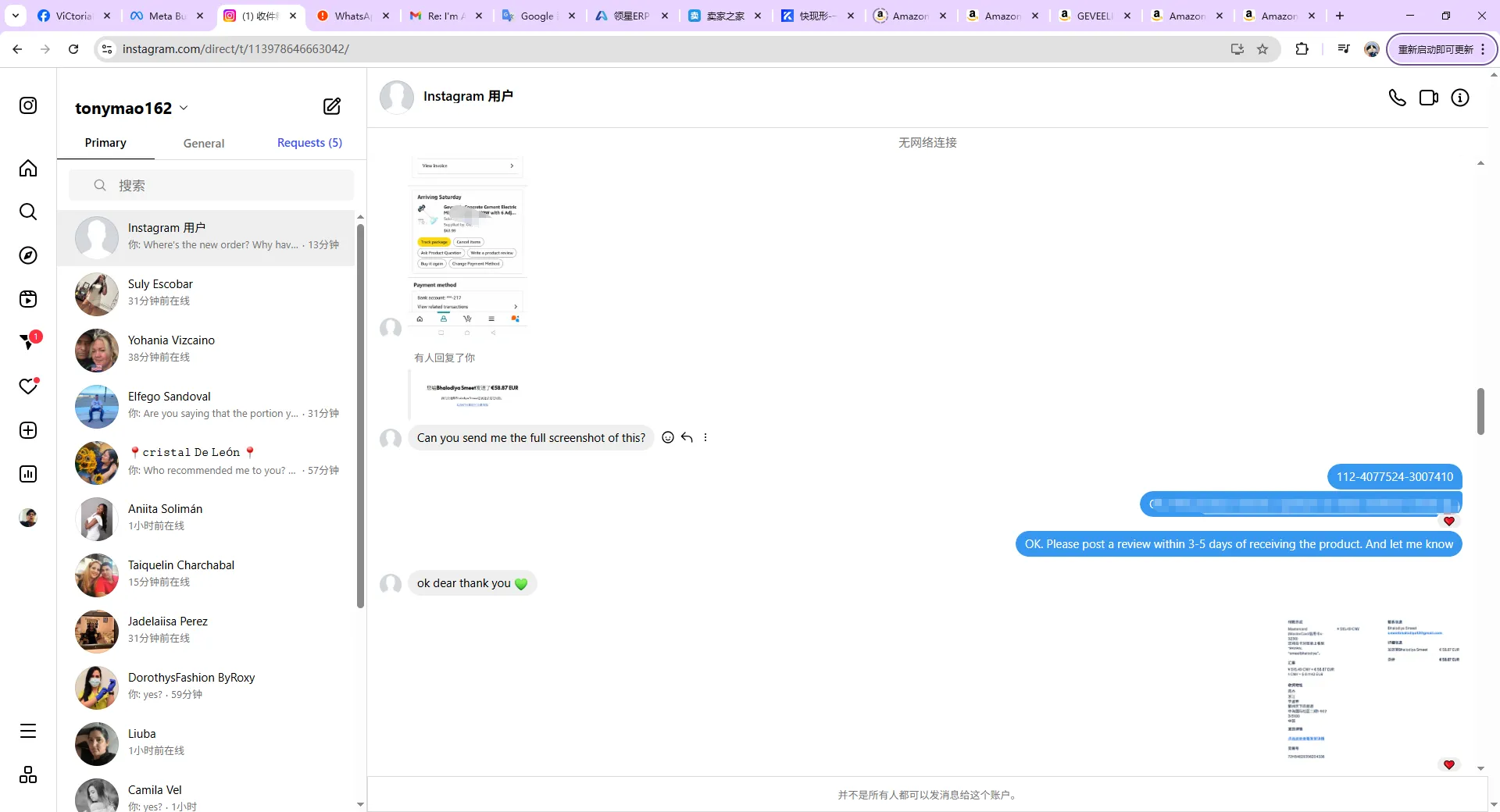
Task: Open a new browser tab
Action: 1340,16
